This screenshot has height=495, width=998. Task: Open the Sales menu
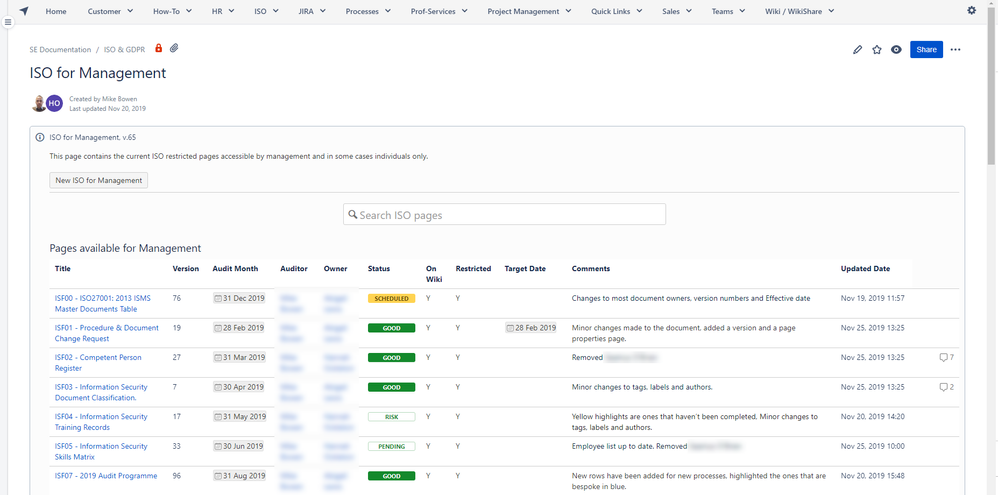coord(677,11)
